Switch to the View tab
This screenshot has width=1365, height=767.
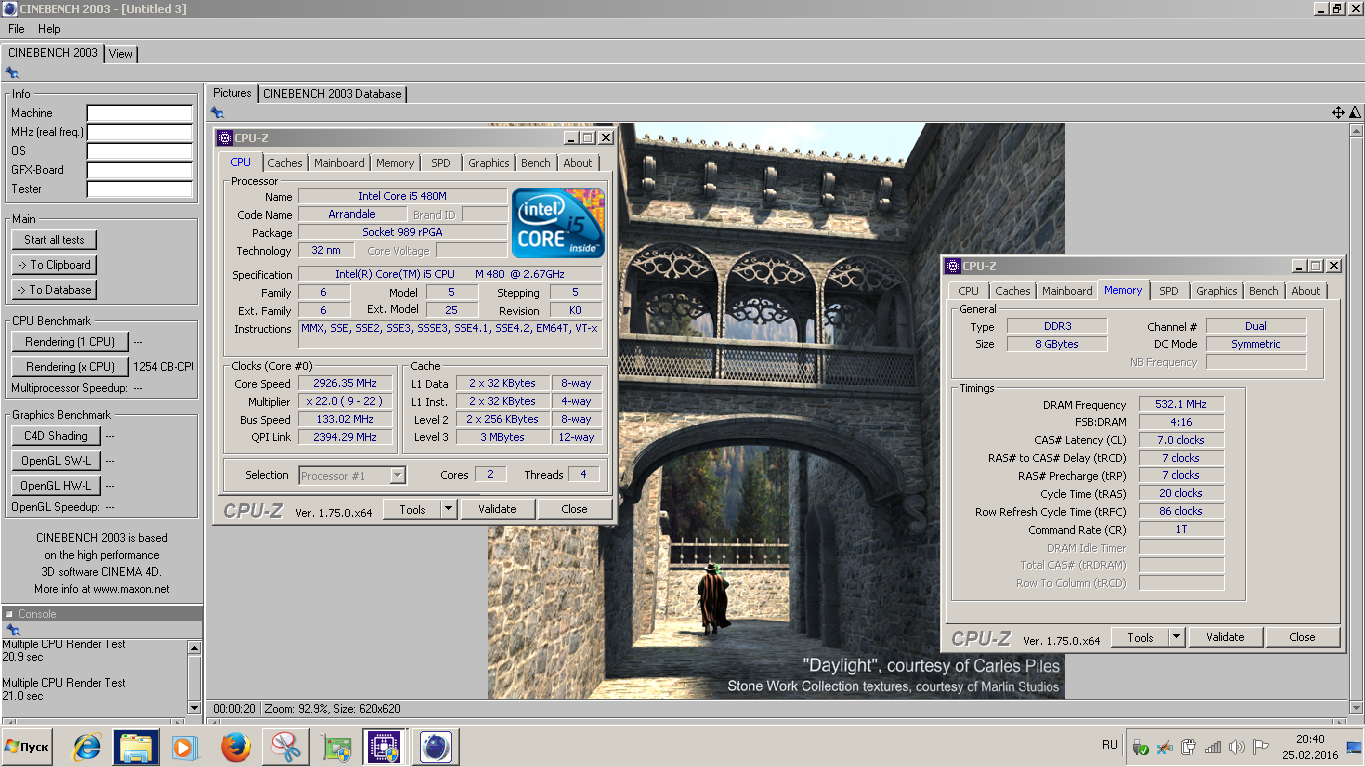click(121, 54)
